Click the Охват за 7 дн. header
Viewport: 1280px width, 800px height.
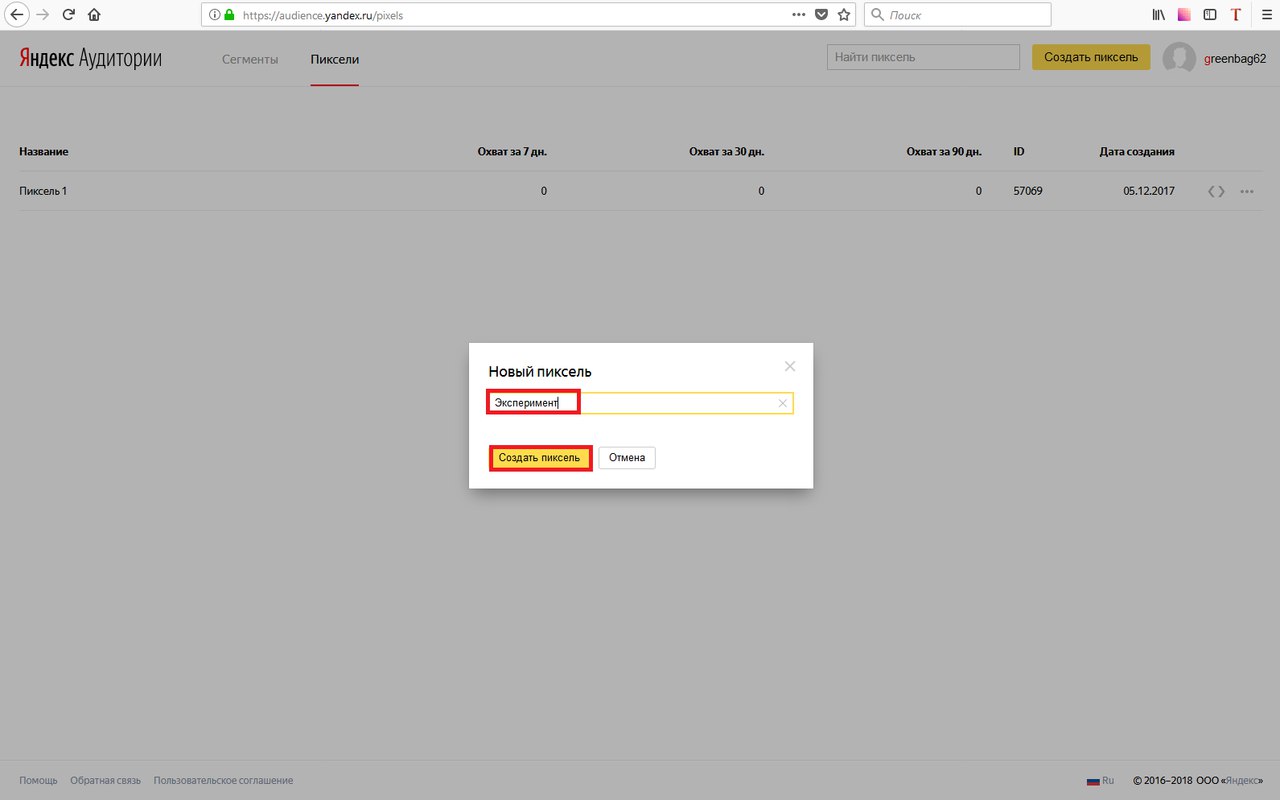(513, 152)
